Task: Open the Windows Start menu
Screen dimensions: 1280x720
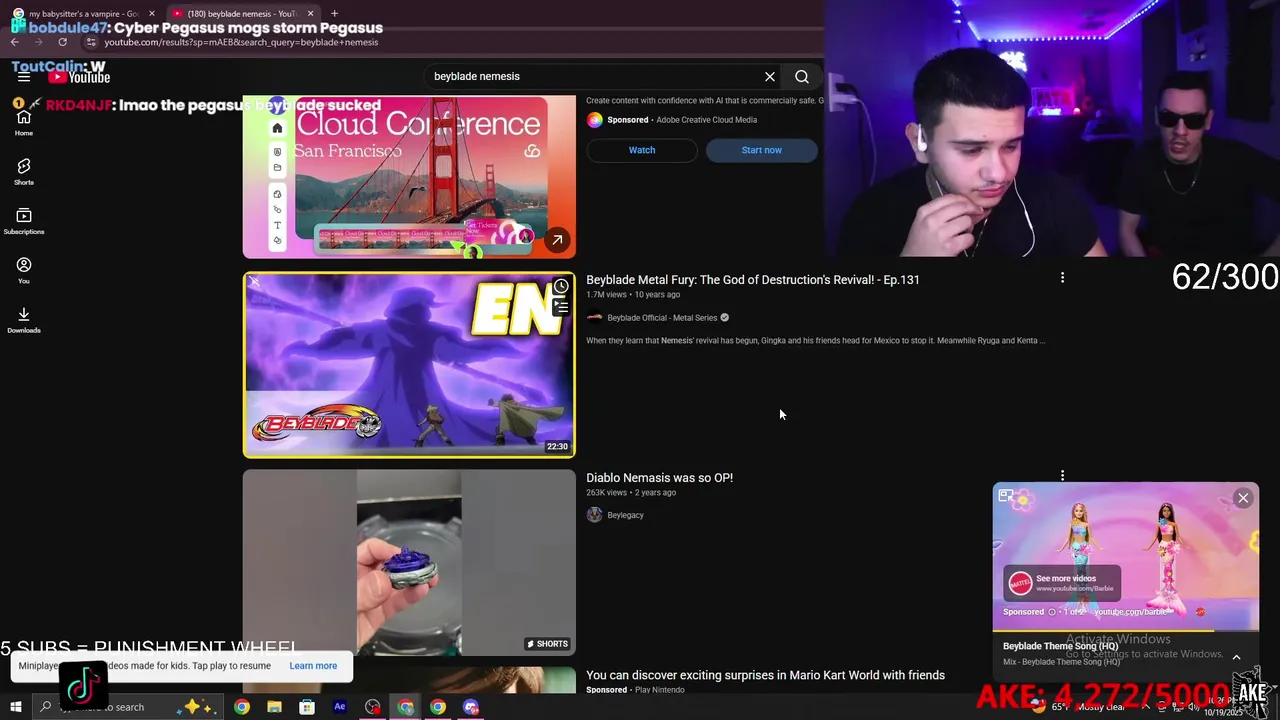Action: tap(16, 707)
